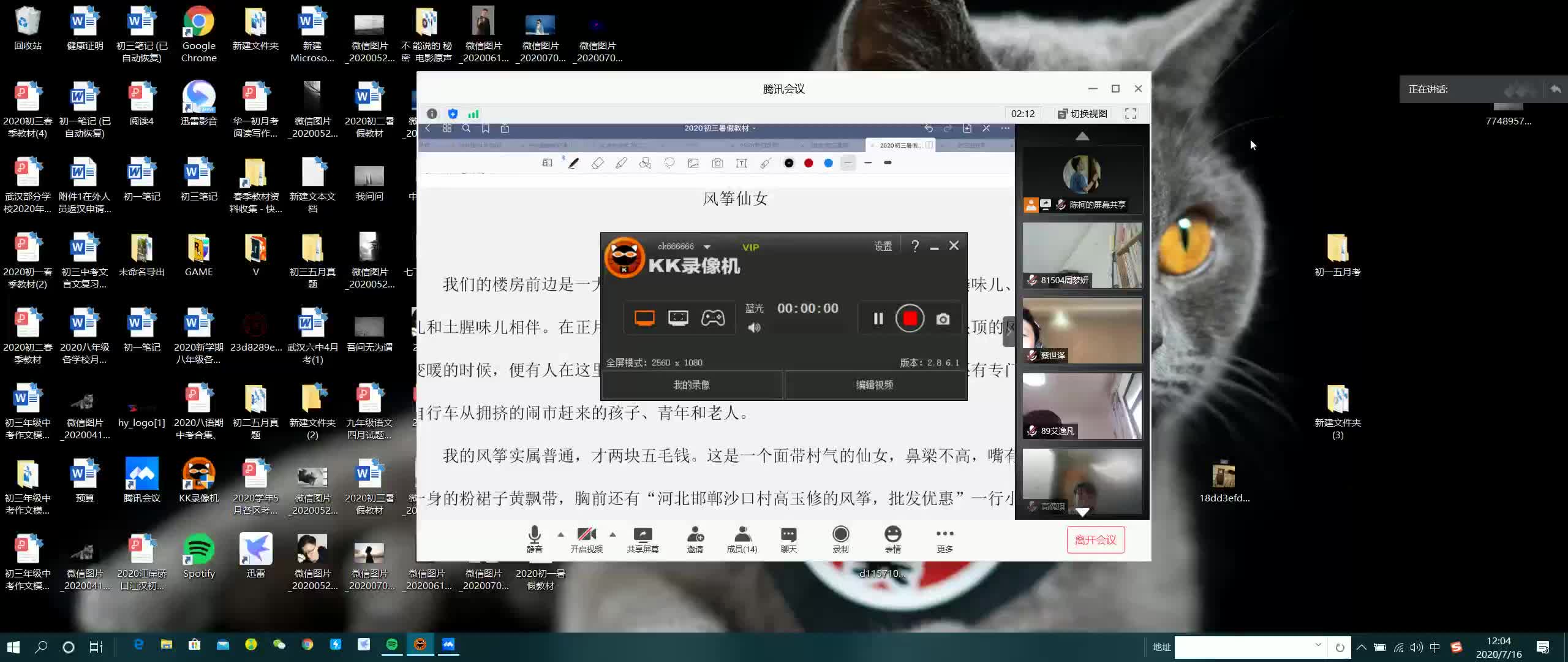Image resolution: width=1568 pixels, height=662 pixels.
Task: Check network signal bars icon
Action: (473, 114)
